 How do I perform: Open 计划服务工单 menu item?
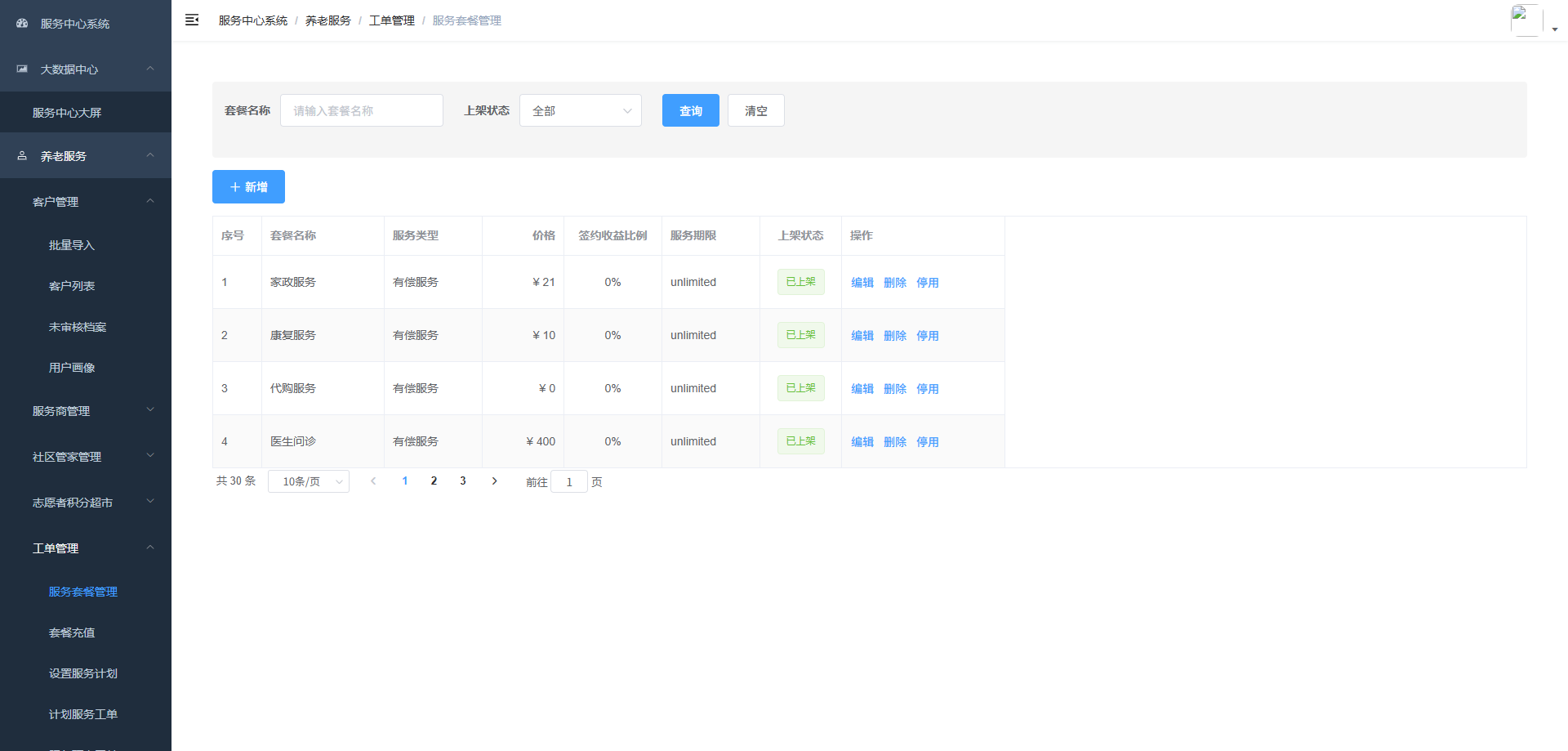coord(86,714)
